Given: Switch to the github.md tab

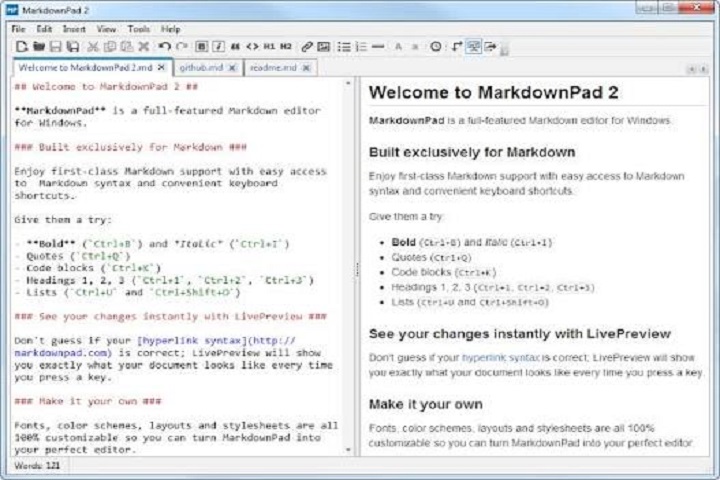Looking at the screenshot, I should 201,68.
